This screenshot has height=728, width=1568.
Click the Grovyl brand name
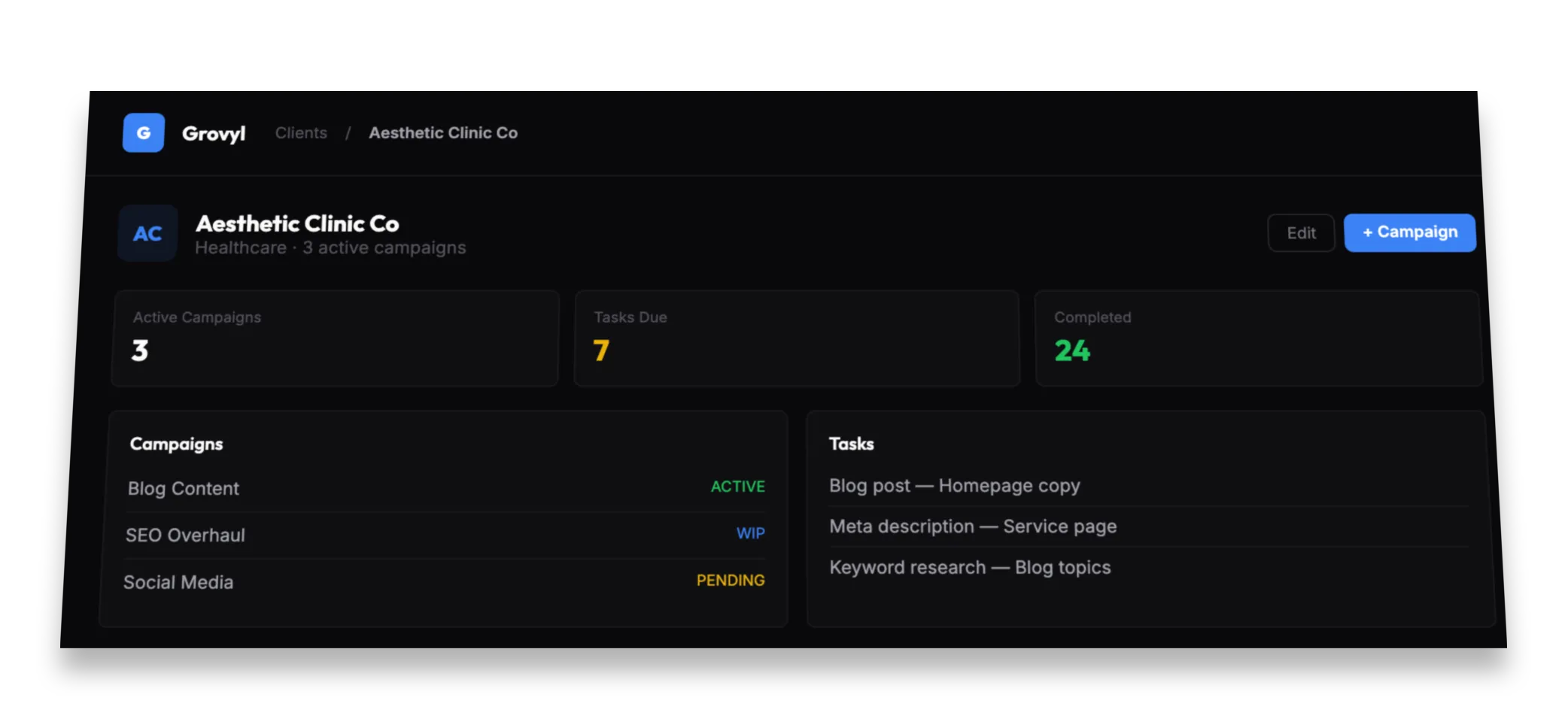tap(214, 134)
